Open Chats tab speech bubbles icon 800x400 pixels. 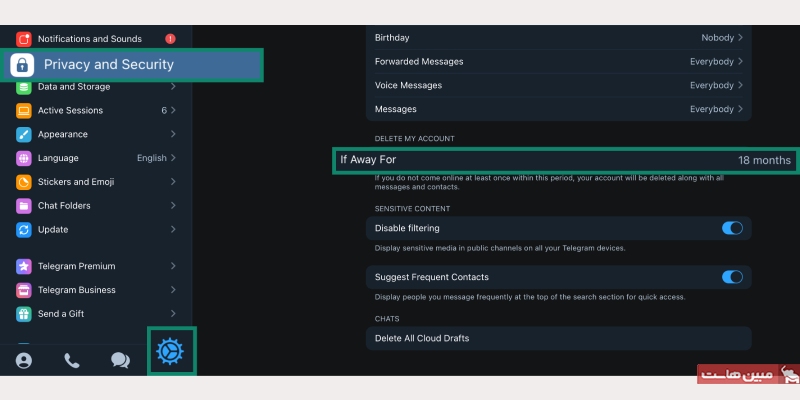(120, 361)
